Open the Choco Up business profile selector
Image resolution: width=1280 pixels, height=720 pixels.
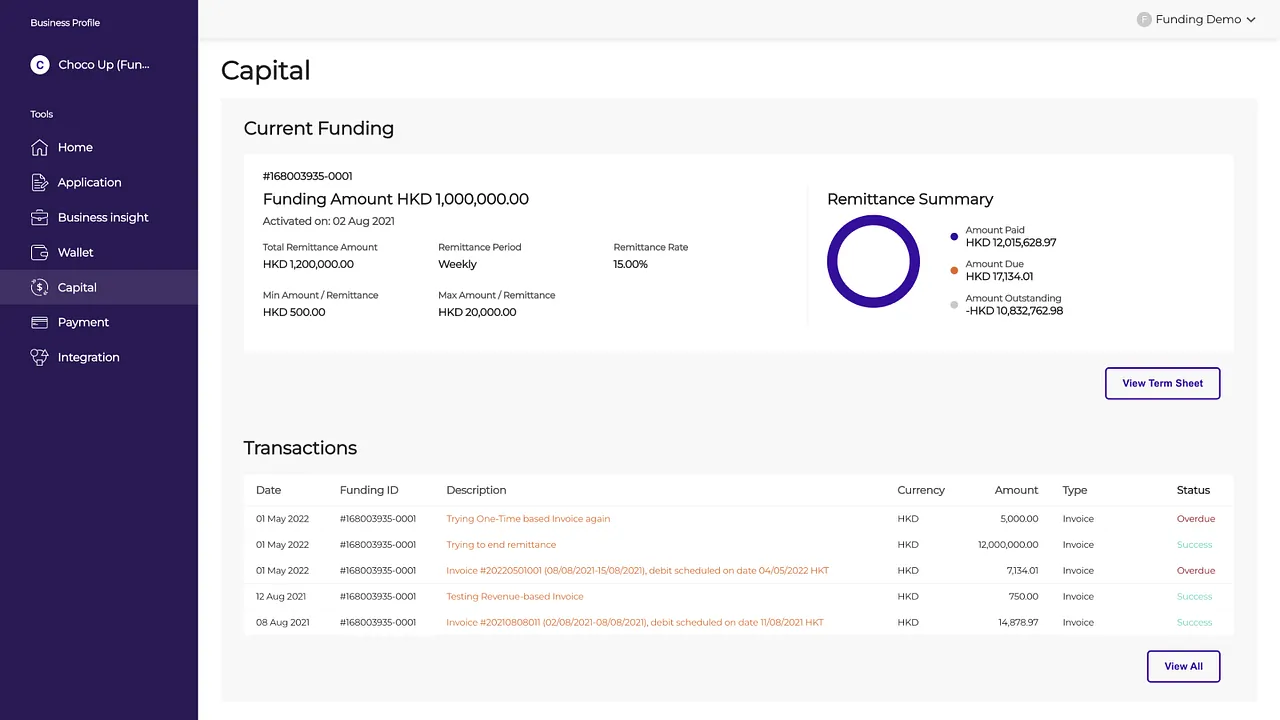103,65
